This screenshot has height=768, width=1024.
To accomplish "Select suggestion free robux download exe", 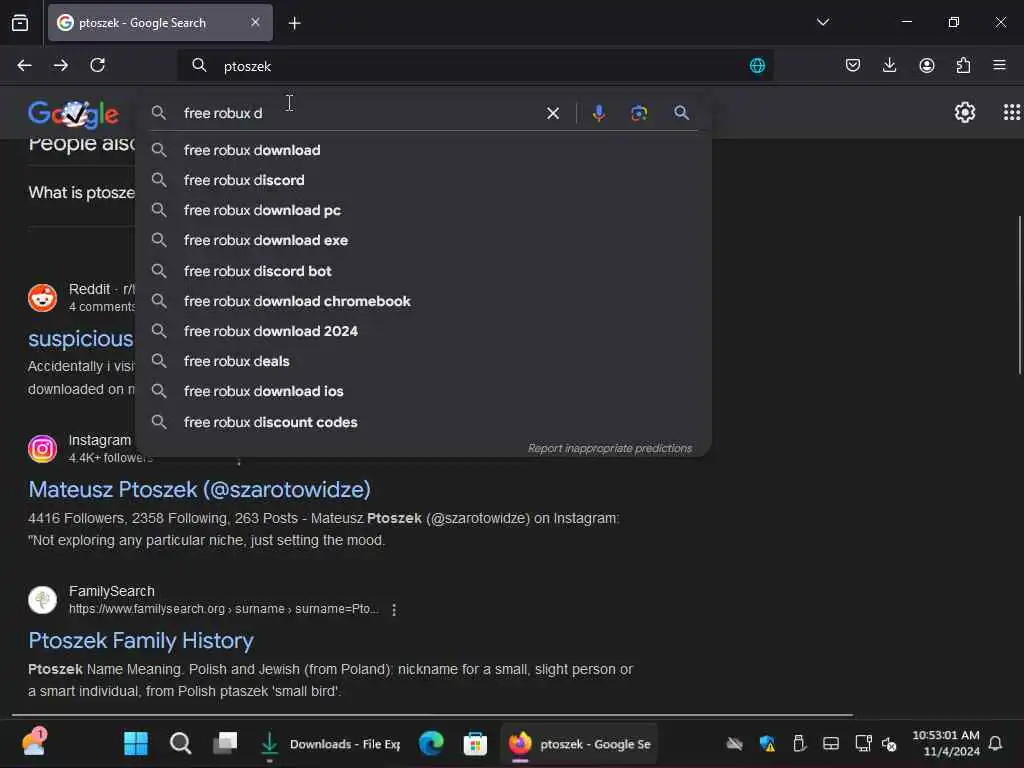I will pos(423,240).
